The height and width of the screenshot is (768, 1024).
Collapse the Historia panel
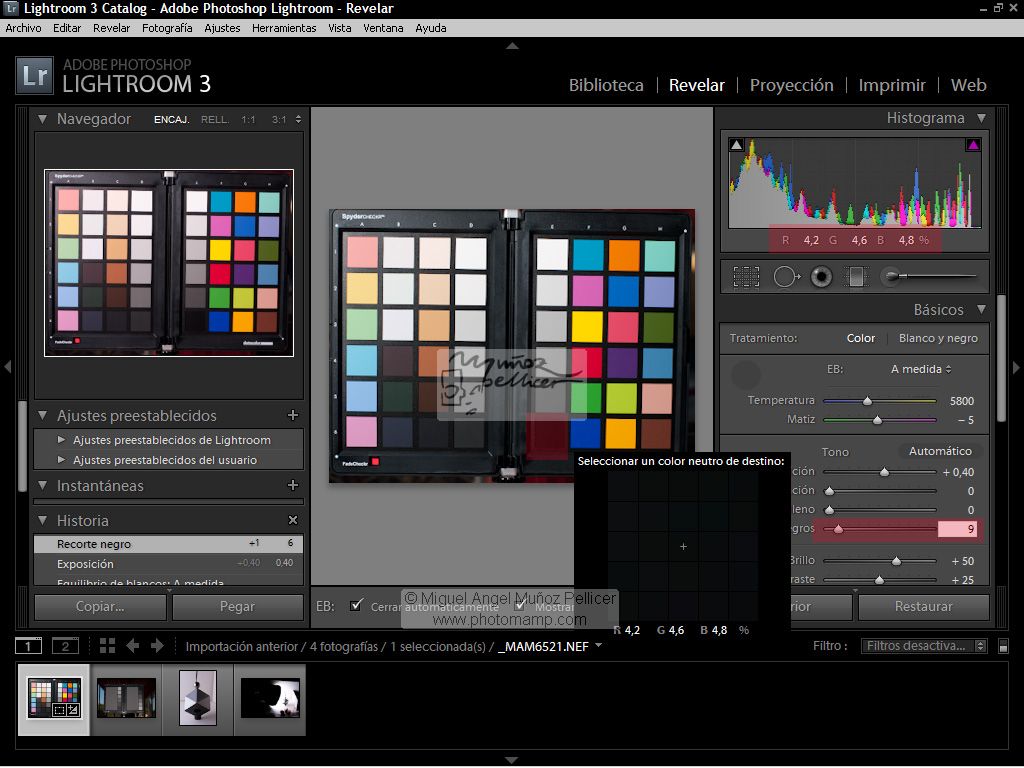pos(42,520)
